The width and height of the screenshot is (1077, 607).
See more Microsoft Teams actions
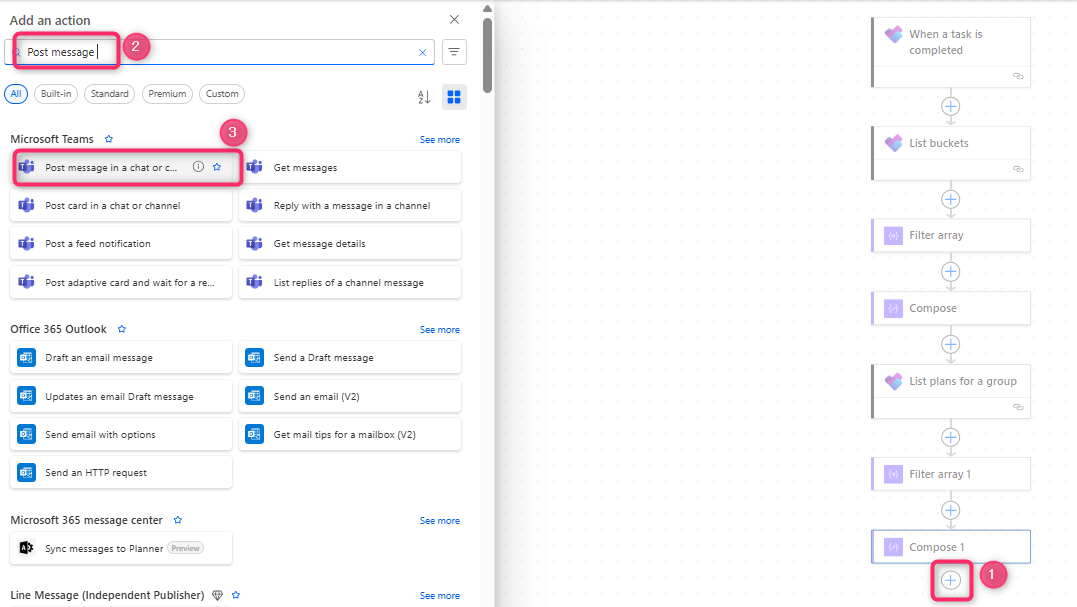pyautogui.click(x=440, y=139)
